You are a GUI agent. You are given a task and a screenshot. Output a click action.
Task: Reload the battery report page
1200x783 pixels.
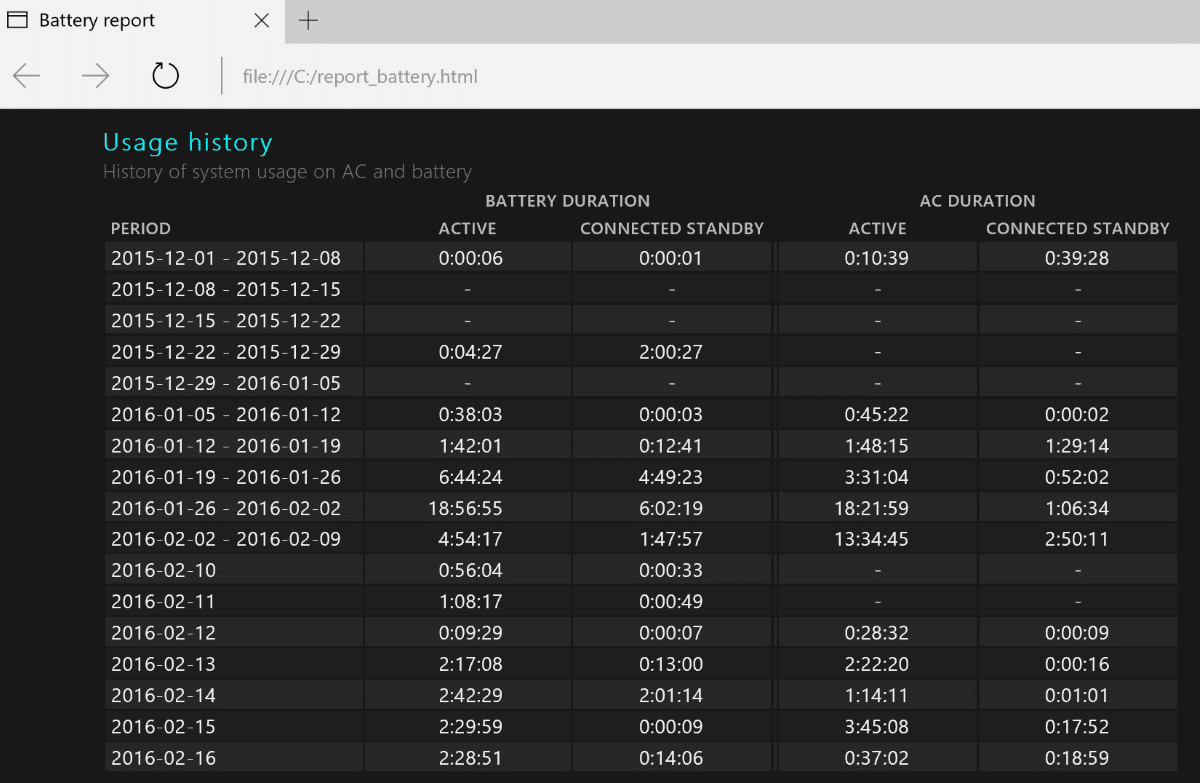tap(165, 76)
